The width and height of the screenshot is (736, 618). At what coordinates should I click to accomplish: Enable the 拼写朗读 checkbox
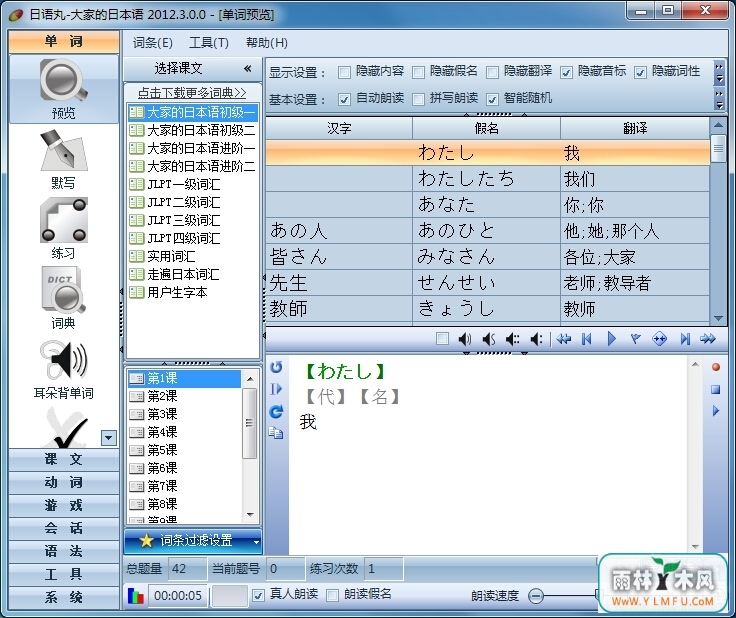(418, 99)
